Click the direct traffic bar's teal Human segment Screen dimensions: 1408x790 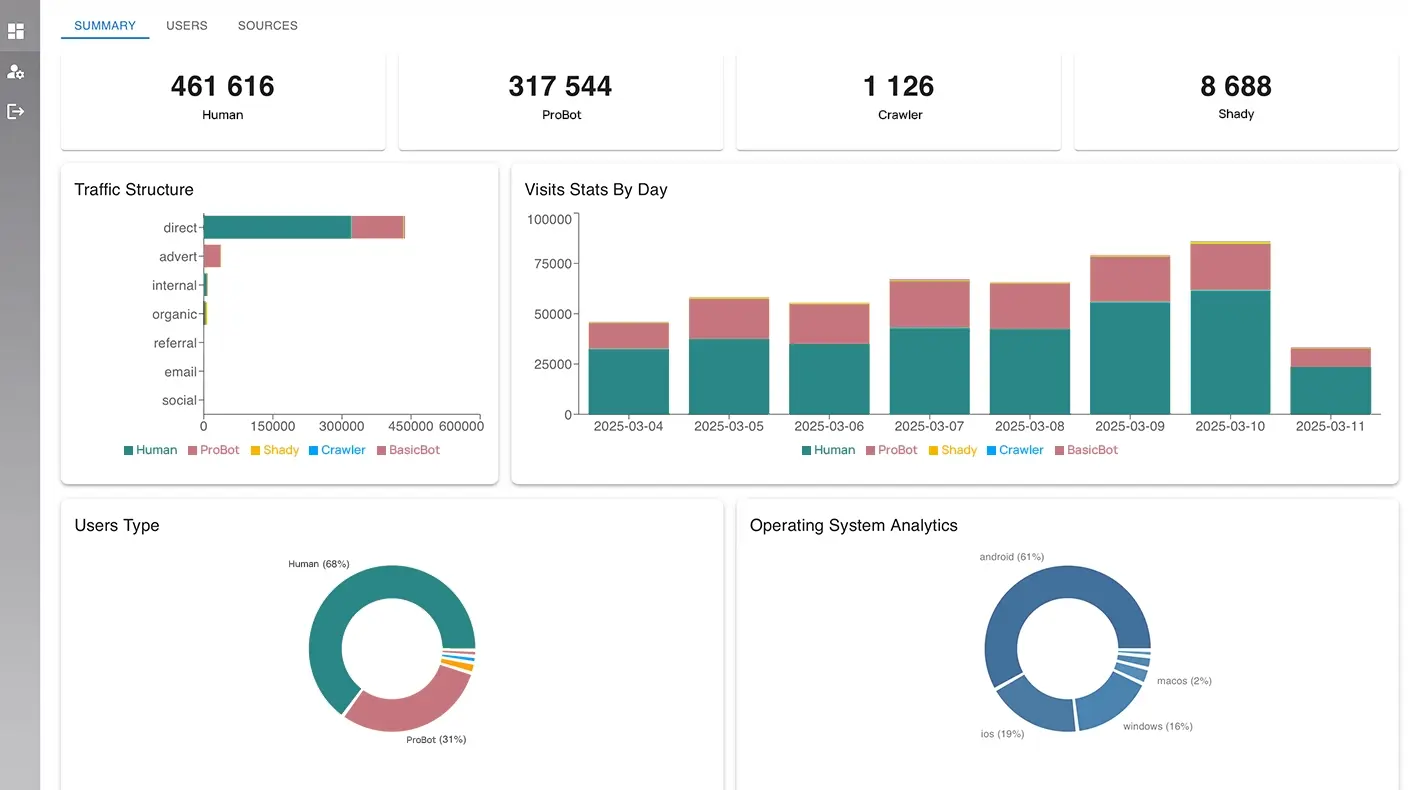(x=277, y=227)
